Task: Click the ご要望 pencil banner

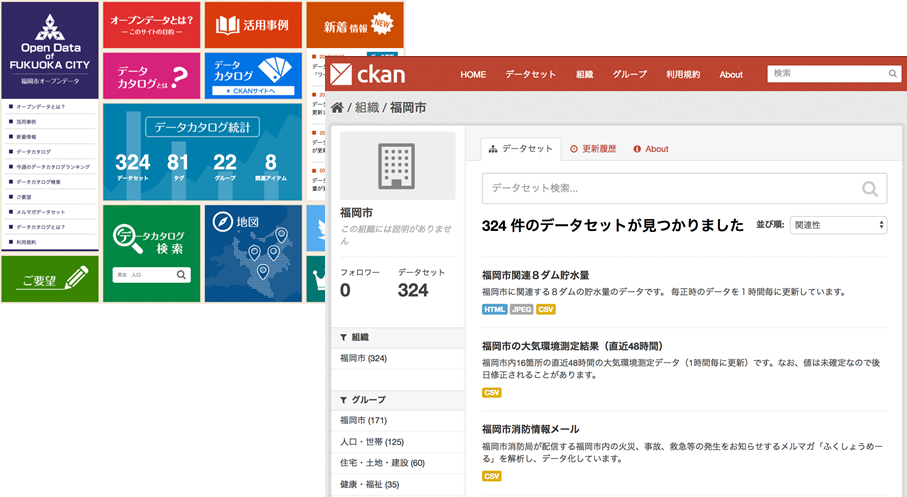Action: 50,278
